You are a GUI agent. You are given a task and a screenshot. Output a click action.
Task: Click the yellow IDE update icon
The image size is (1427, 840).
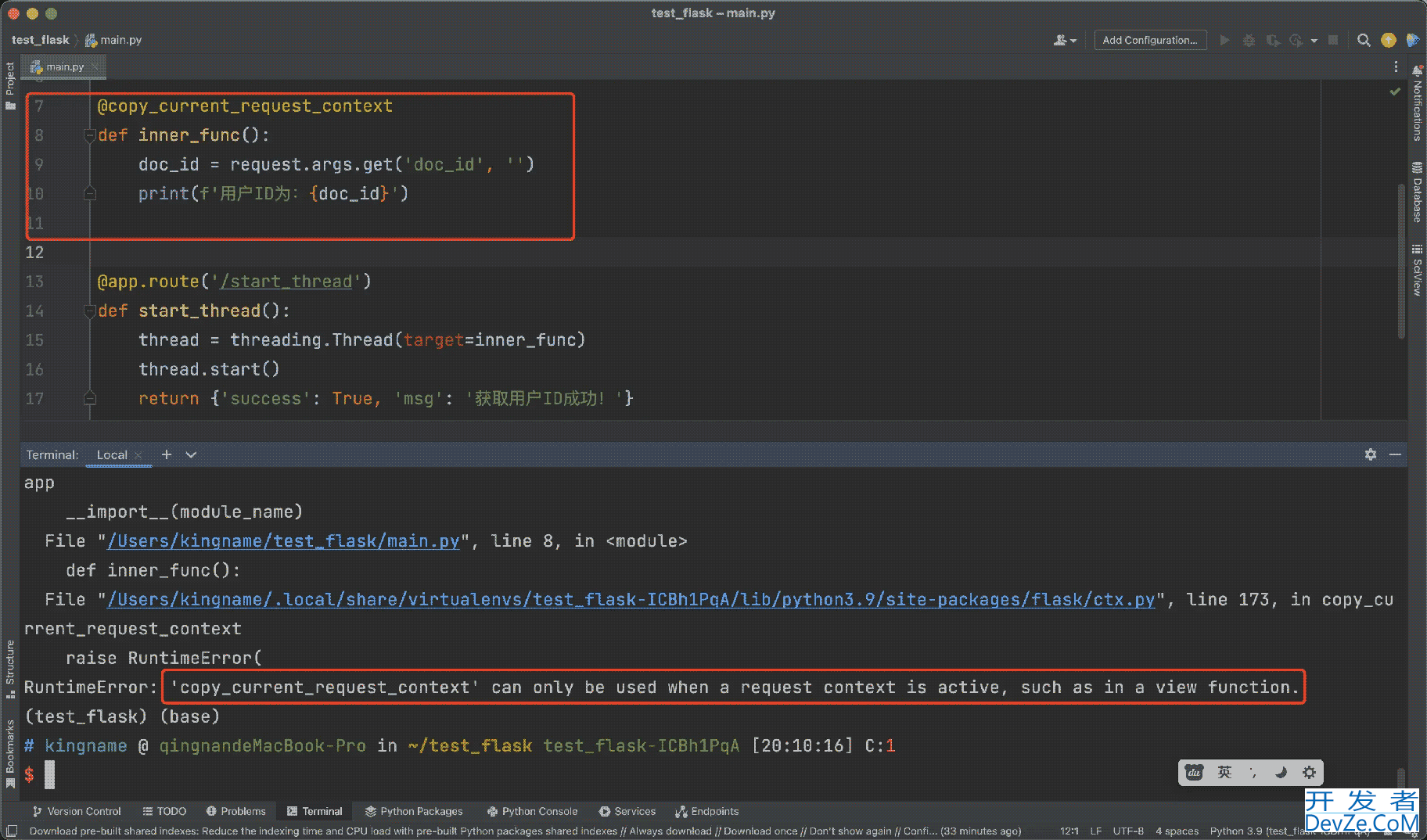[1389, 40]
